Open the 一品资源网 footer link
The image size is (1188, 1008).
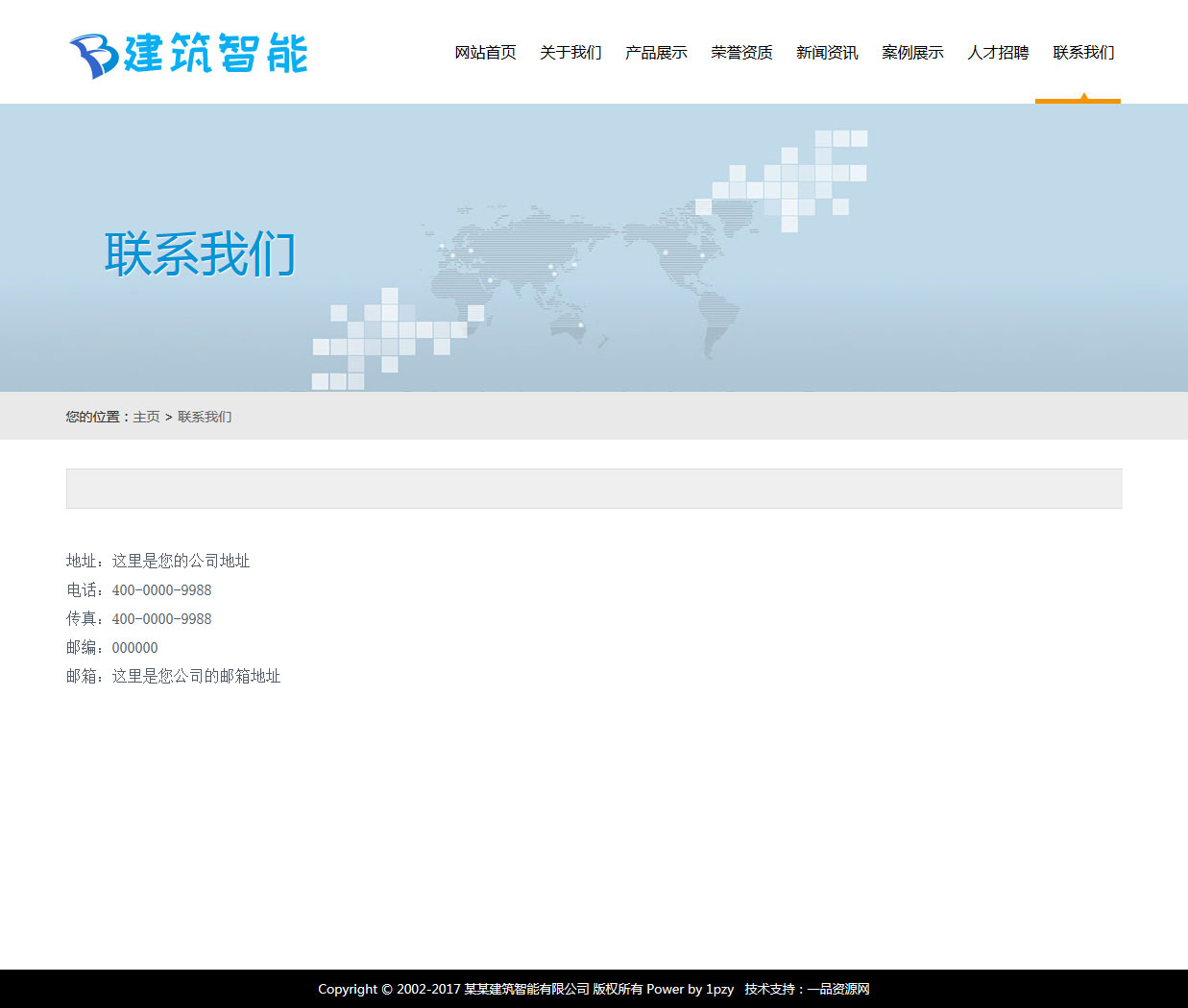[x=838, y=989]
